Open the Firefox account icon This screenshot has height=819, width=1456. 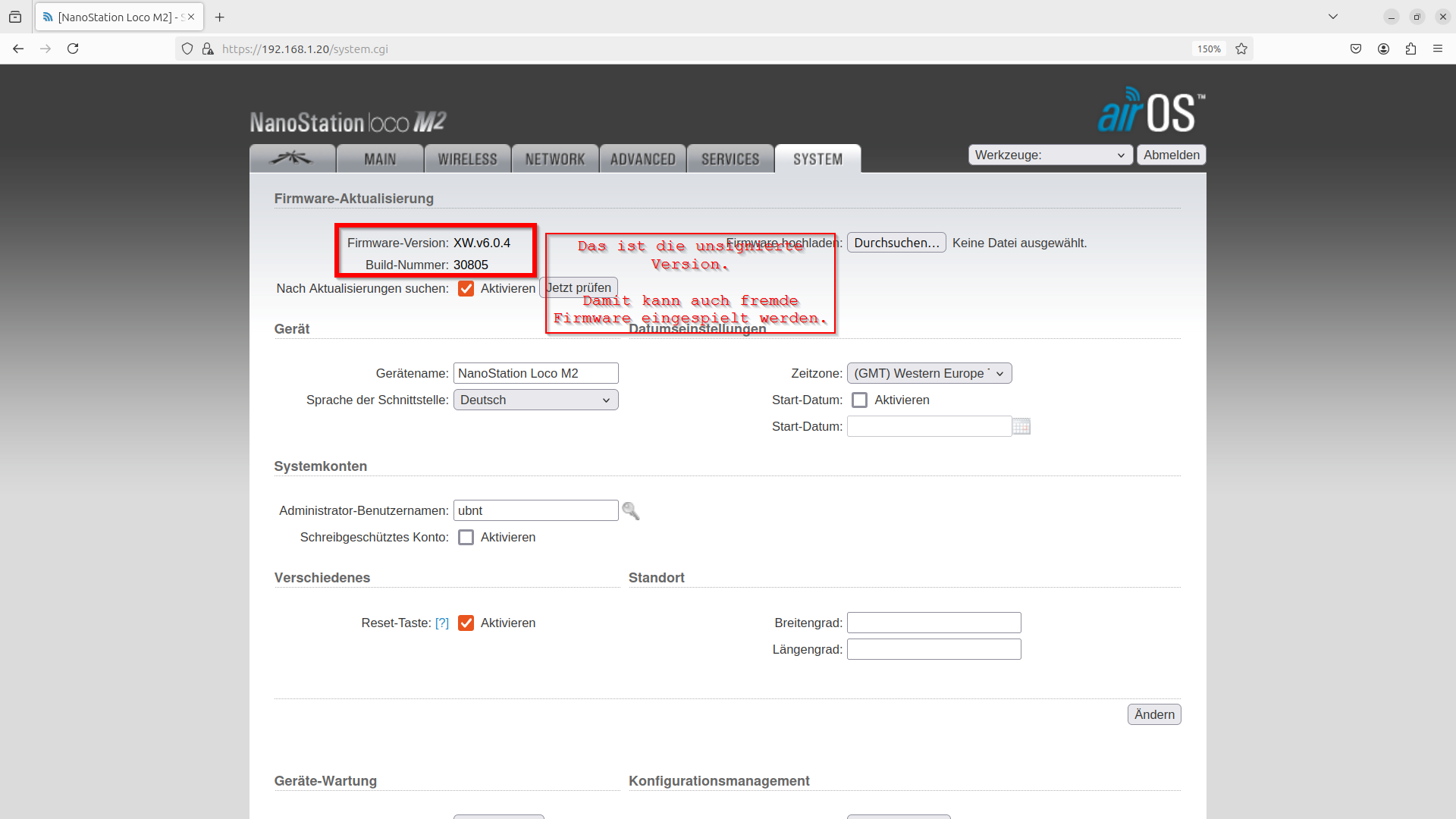(x=1383, y=49)
